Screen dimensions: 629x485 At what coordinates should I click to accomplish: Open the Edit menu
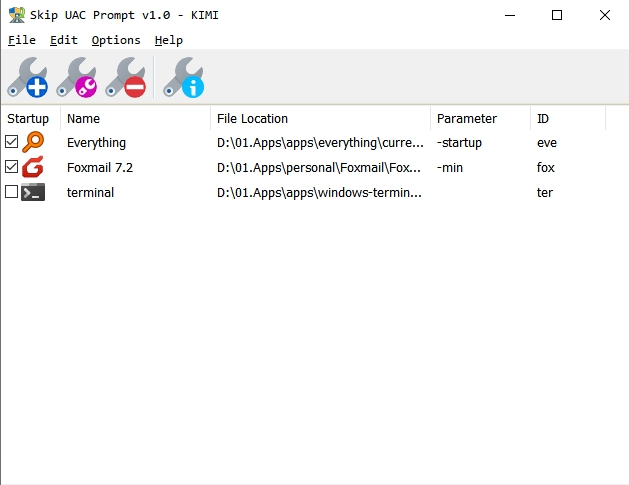63,40
